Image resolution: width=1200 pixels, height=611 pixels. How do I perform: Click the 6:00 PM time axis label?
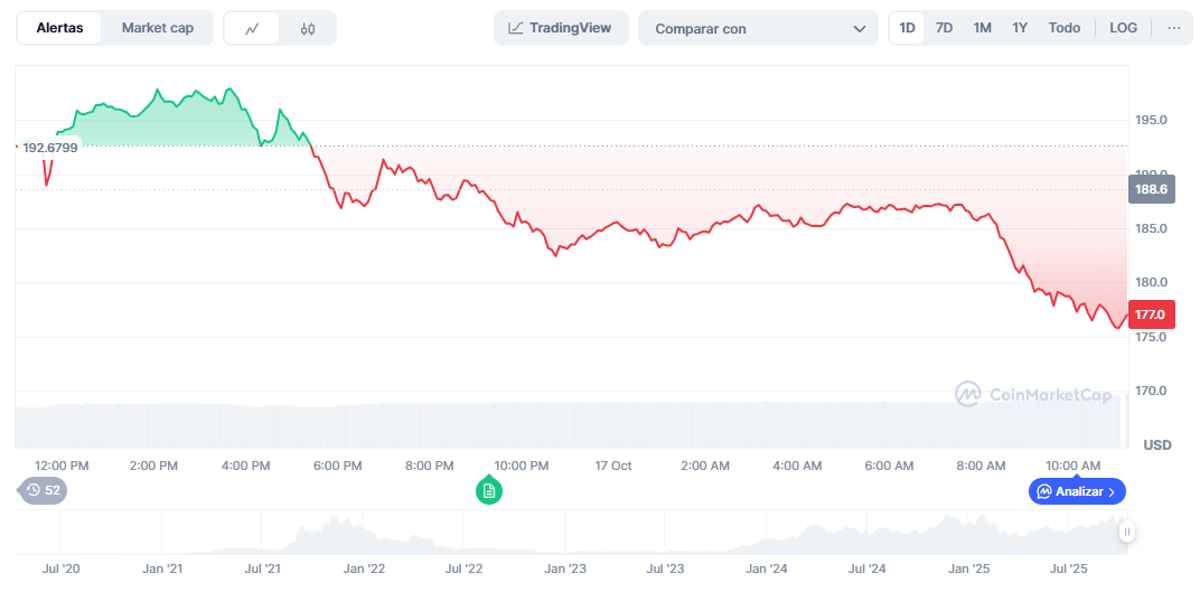338,466
